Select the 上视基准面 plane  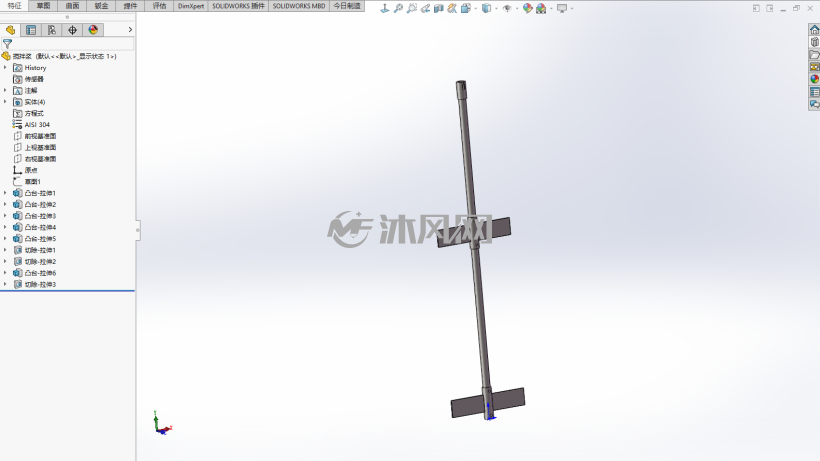coord(35,147)
